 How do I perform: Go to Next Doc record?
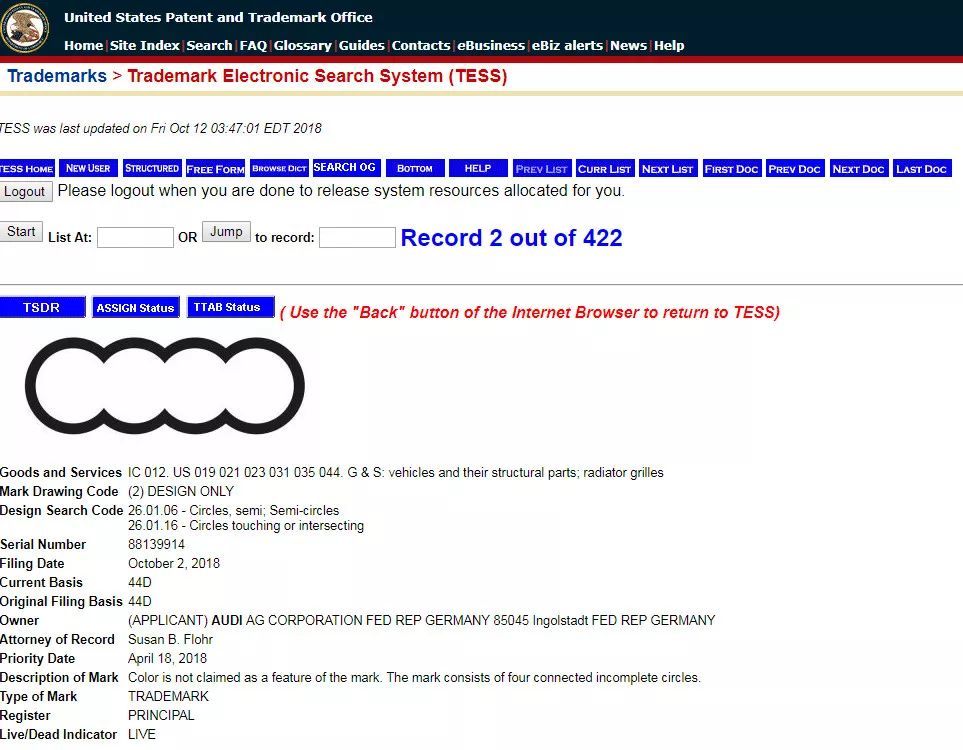coord(859,168)
